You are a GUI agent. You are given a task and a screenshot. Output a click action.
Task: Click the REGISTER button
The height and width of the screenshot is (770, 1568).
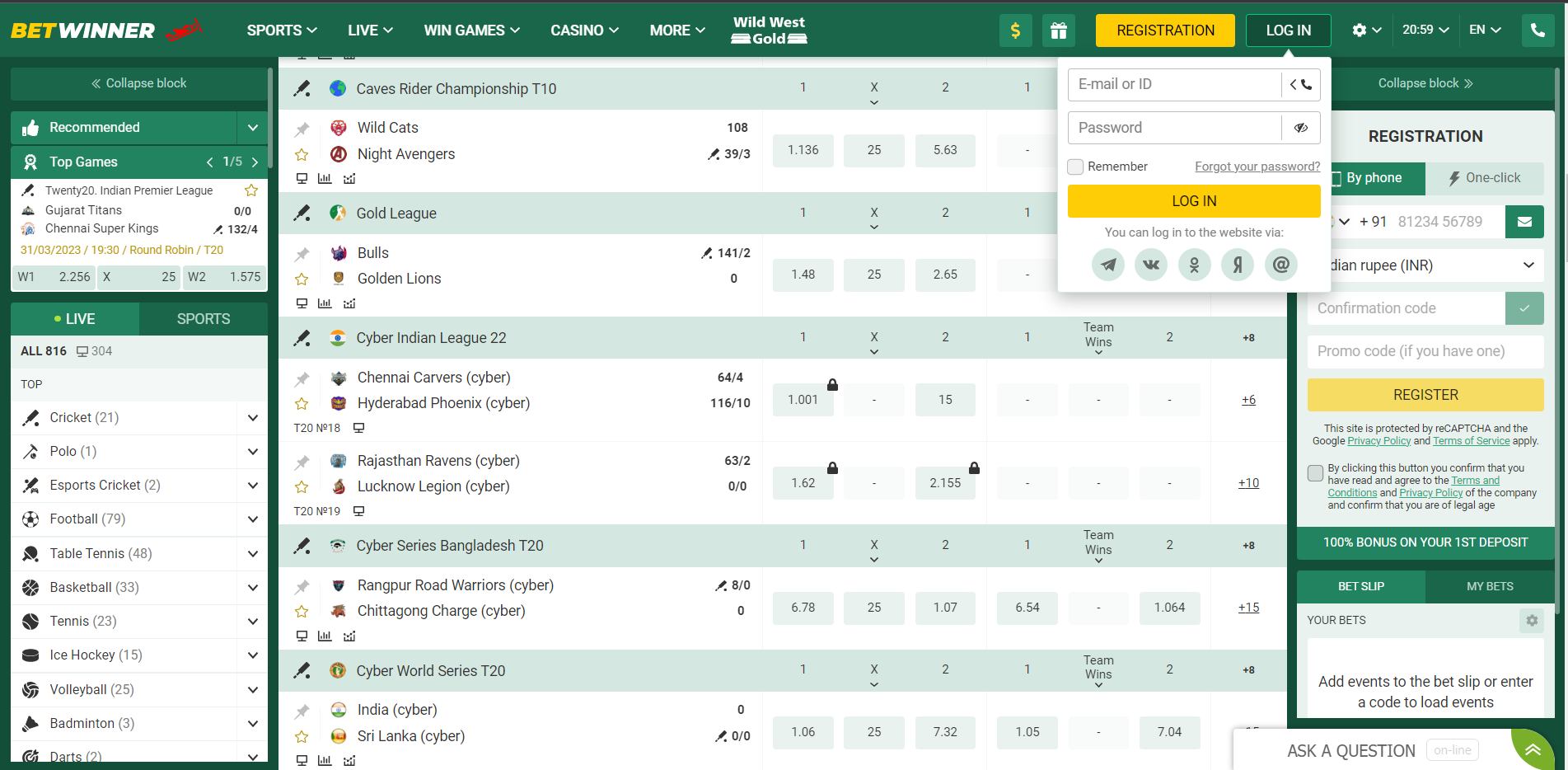(x=1425, y=395)
